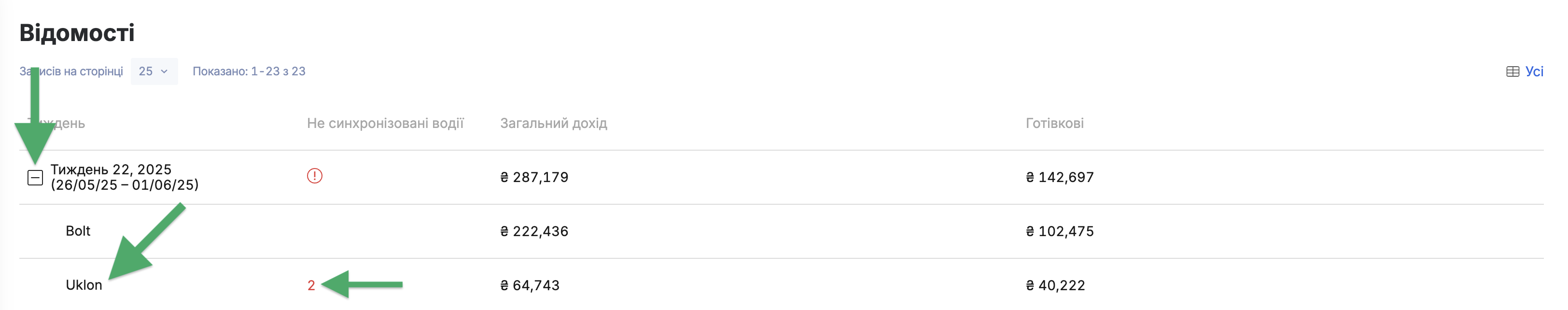Click the red number 2 for Uklon
The height and width of the screenshot is (310, 1568).
[311, 285]
